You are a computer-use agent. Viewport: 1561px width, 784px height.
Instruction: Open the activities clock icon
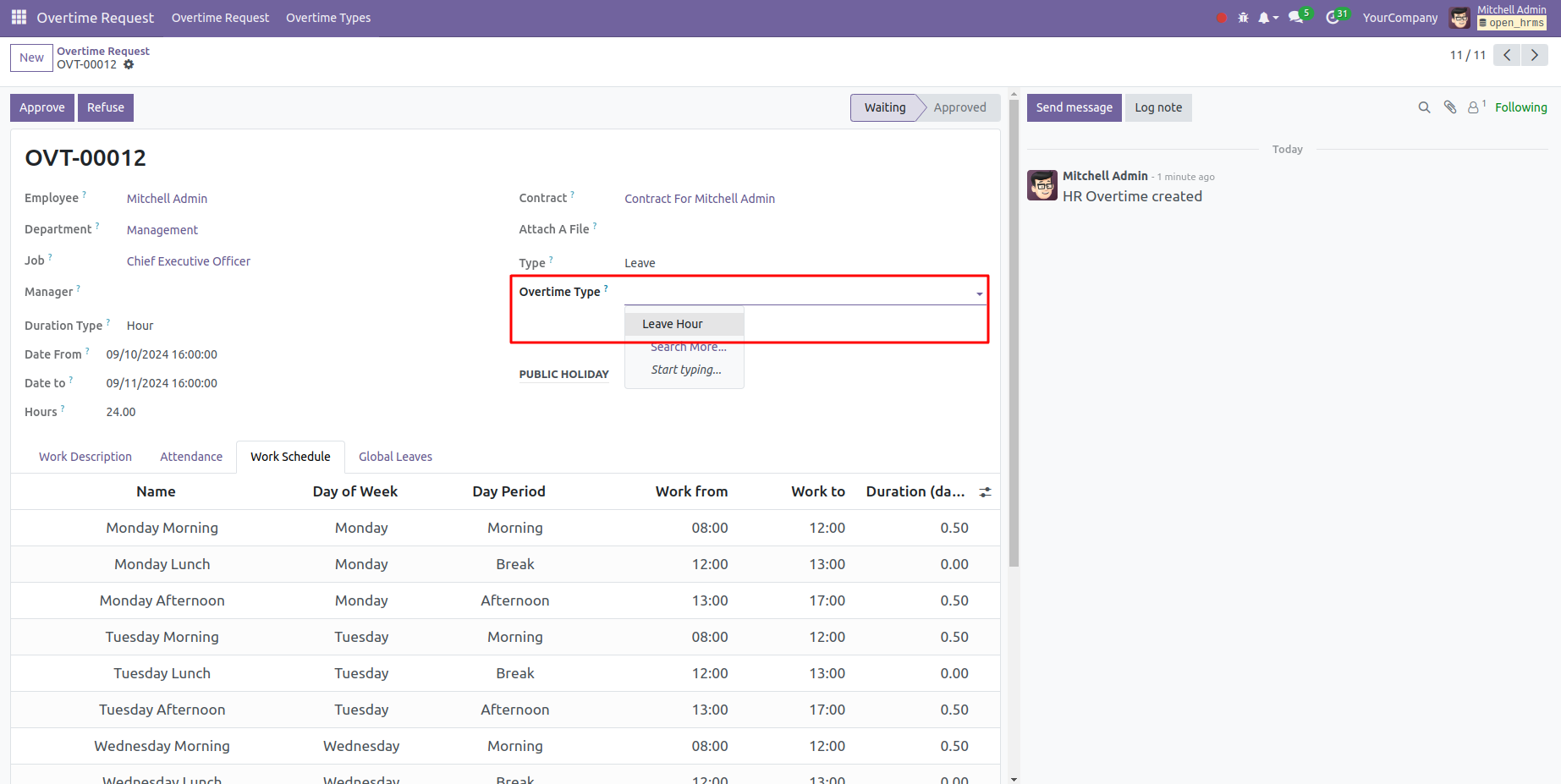pos(1333,18)
